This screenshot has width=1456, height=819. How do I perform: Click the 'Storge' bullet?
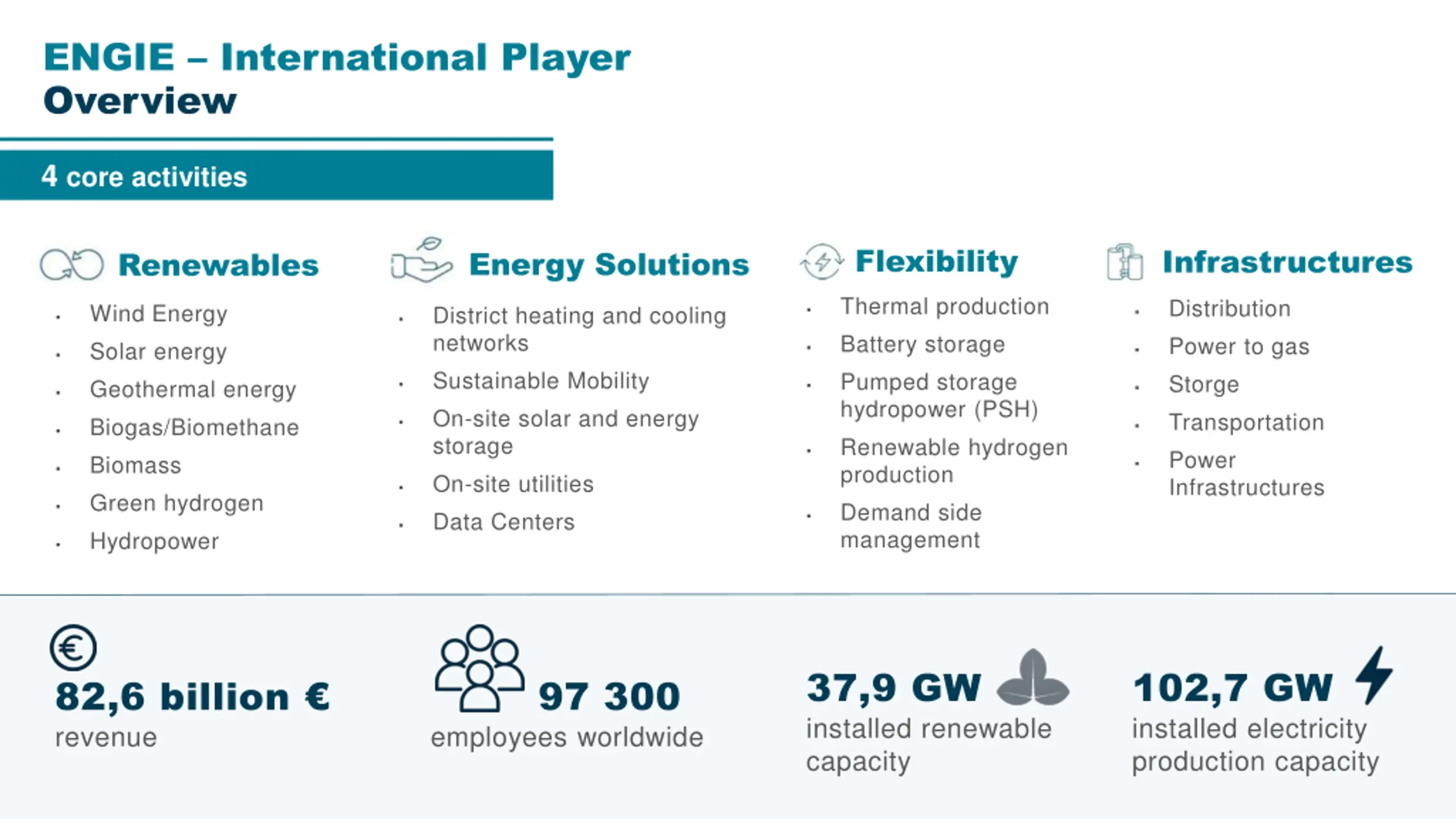pos(1204,385)
